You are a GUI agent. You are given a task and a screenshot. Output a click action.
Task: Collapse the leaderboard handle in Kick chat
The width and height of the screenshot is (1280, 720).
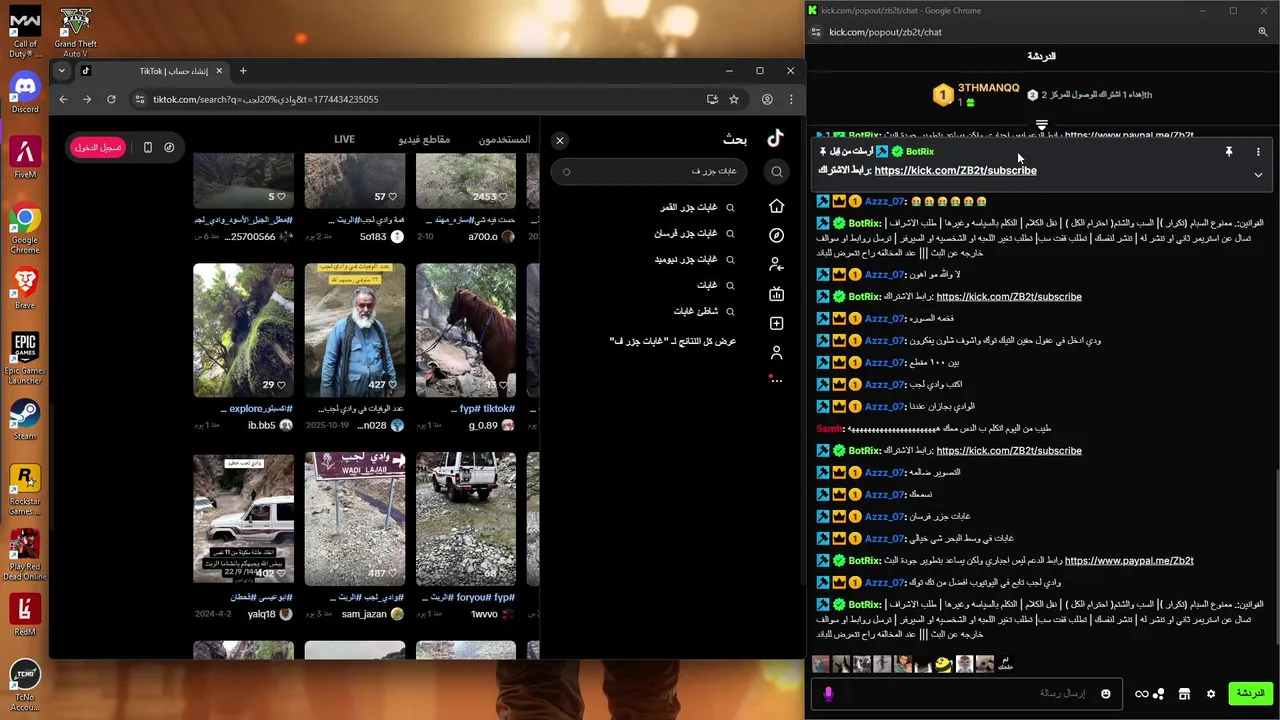(x=1041, y=126)
